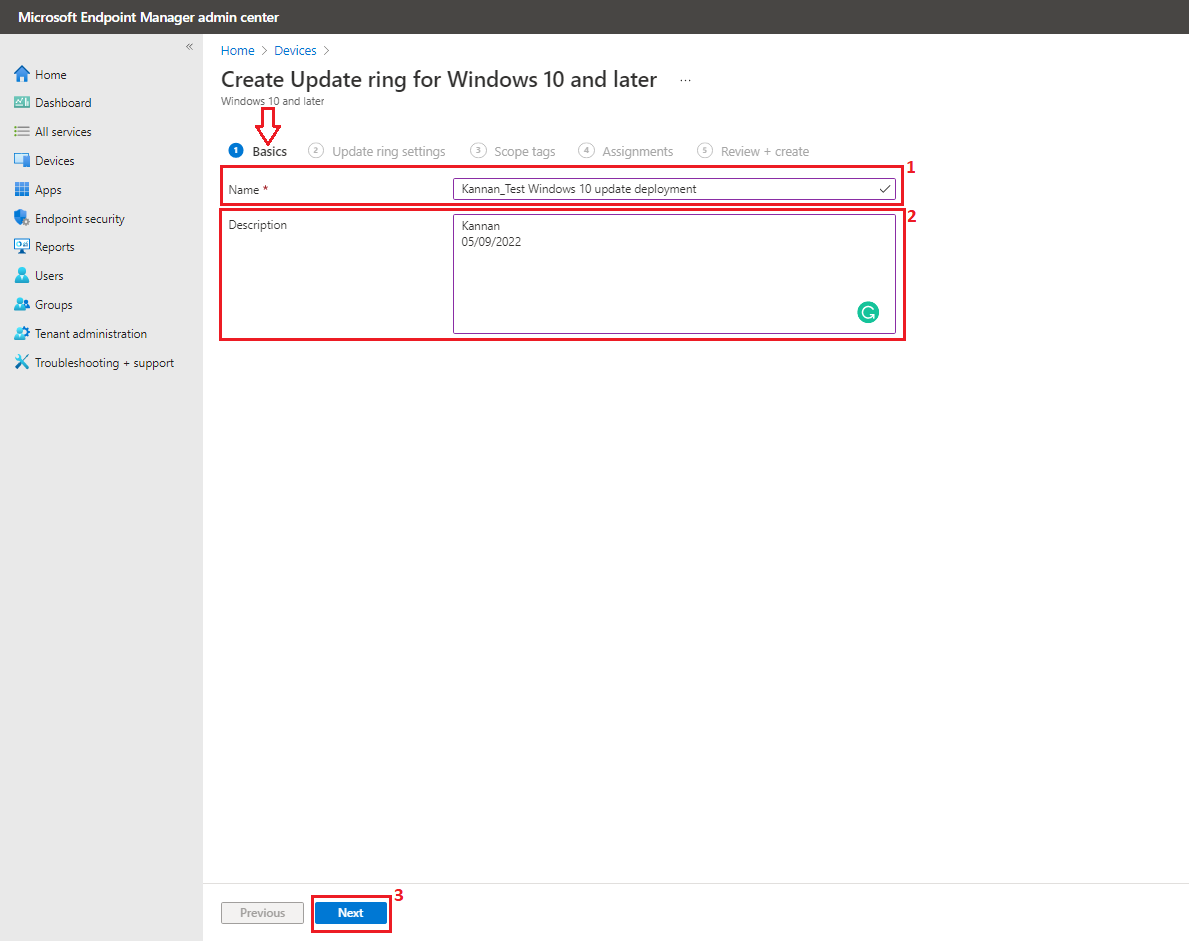
Task: Click the Grammarly icon in Description box
Action: click(867, 313)
